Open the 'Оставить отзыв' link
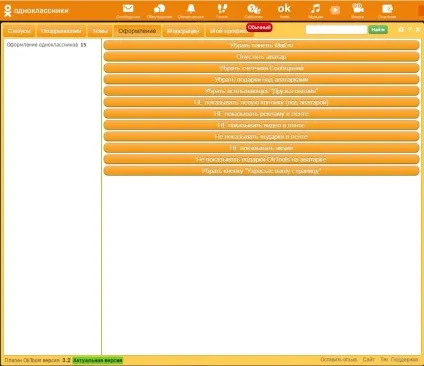The image size is (424, 366). [x=339, y=360]
